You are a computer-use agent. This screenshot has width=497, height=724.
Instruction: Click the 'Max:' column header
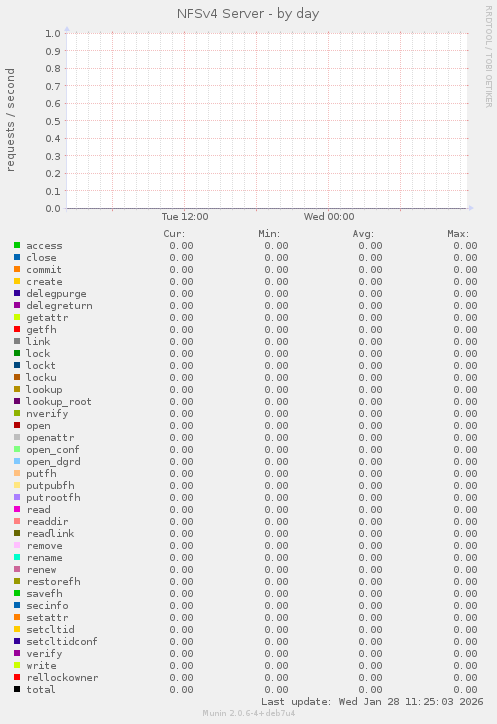[x=458, y=234]
